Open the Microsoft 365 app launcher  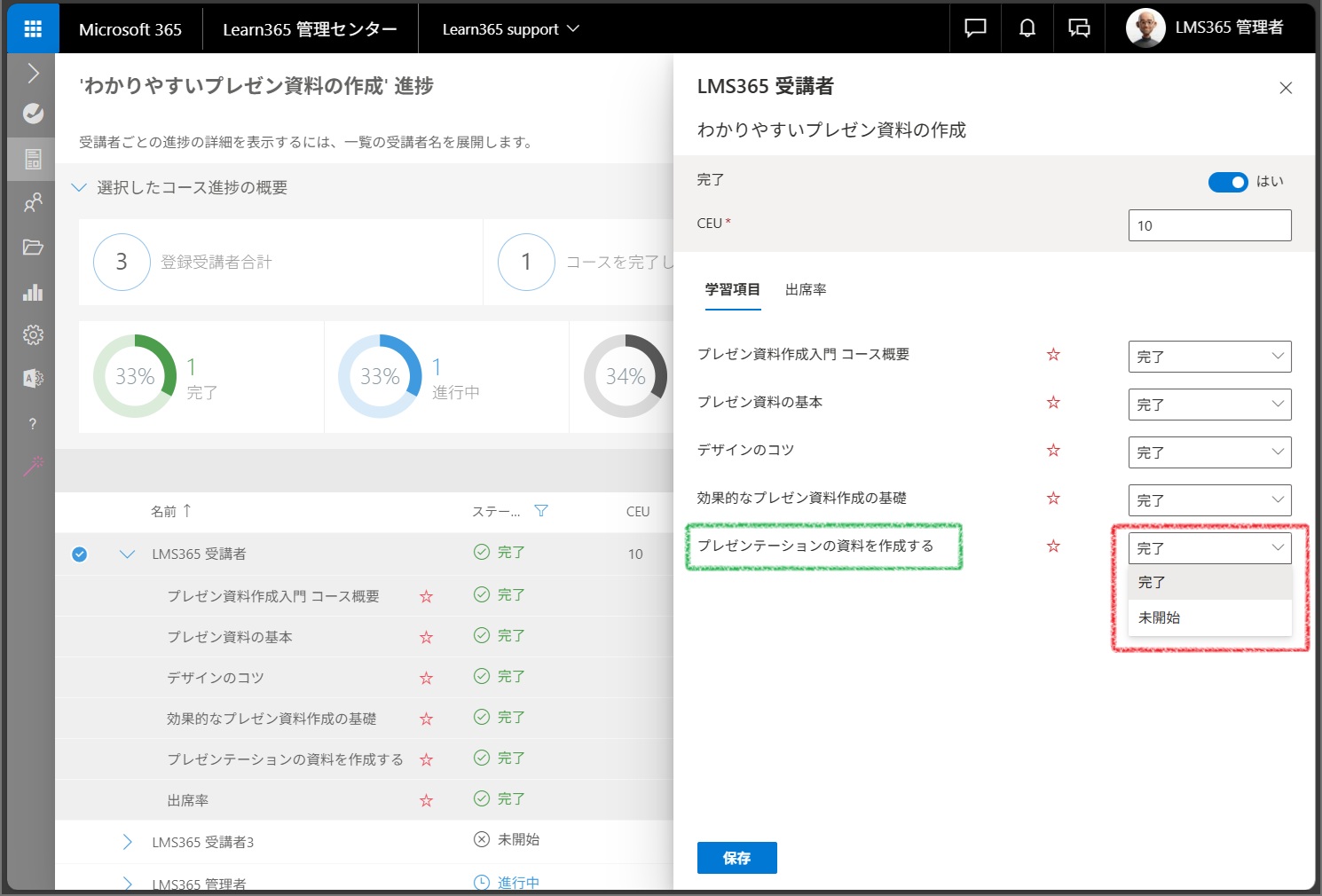tap(33, 29)
